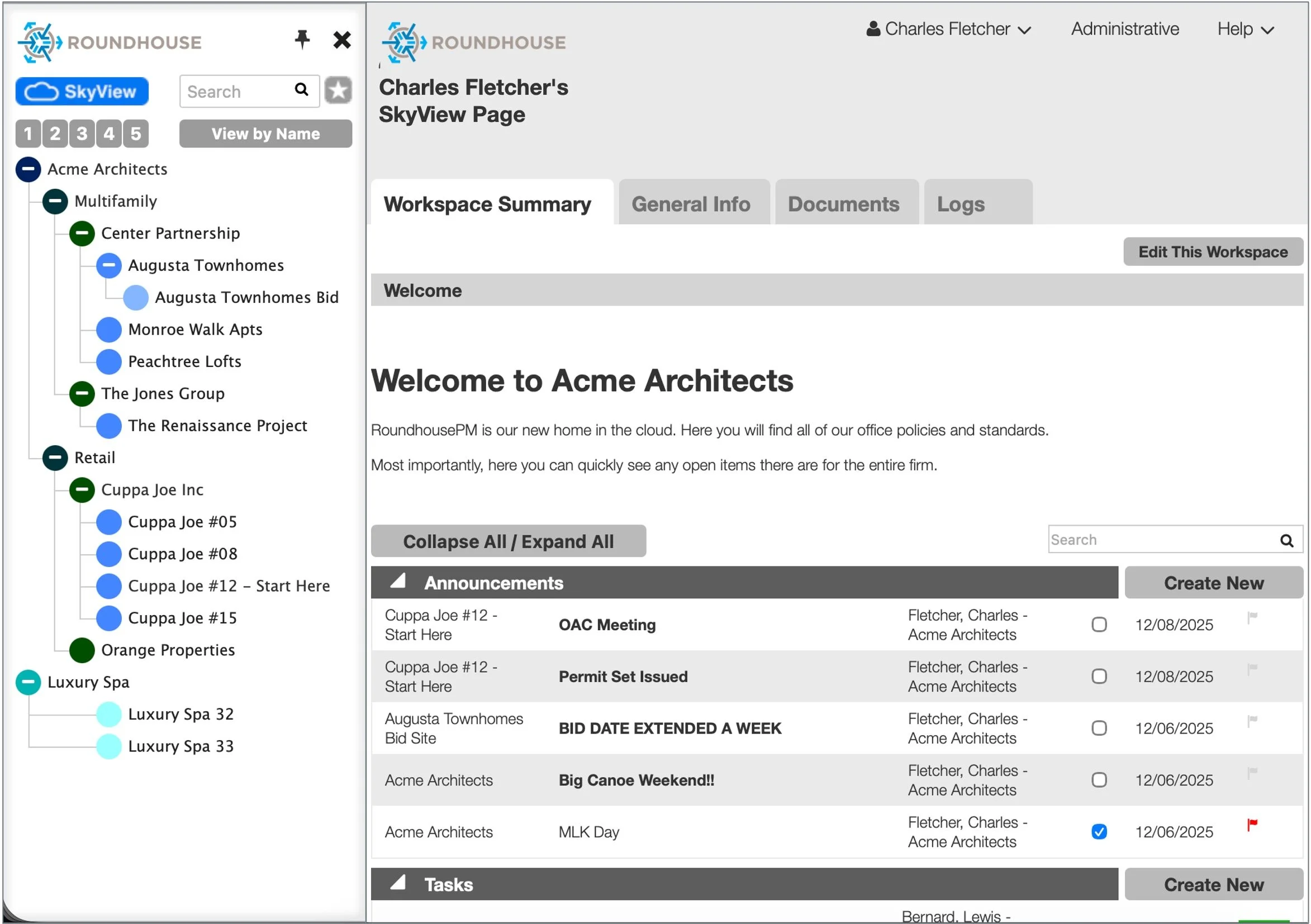Uncheck the MLK Day announcement checkbox
1311x924 pixels.
pos(1099,831)
